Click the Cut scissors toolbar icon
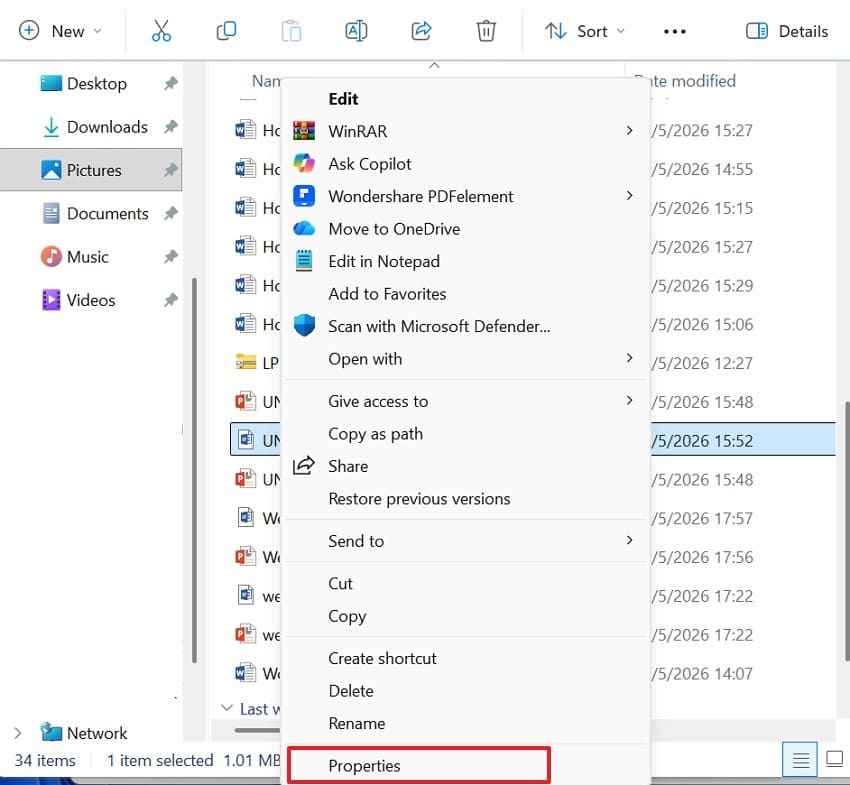Screen dimensions: 850x785 [x=161, y=31]
